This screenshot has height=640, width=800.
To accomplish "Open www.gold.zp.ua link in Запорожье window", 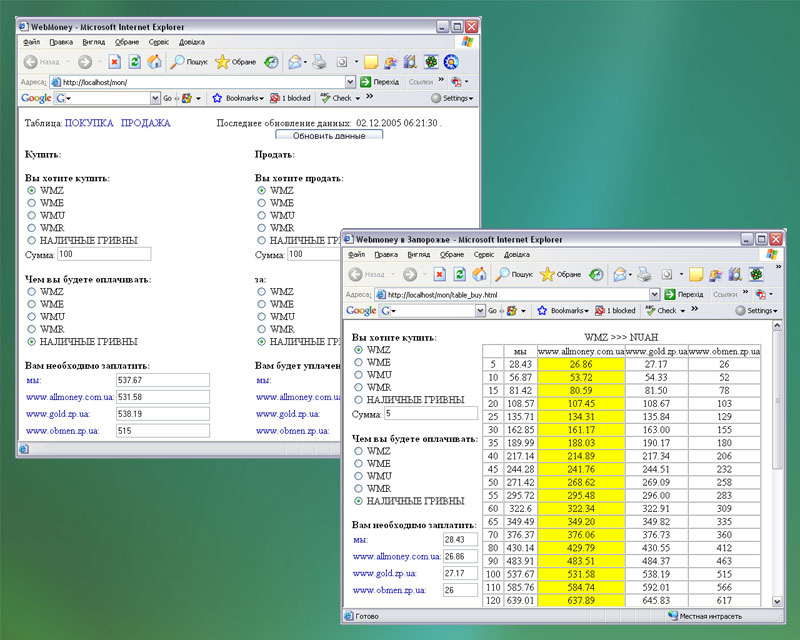I will coord(384,573).
